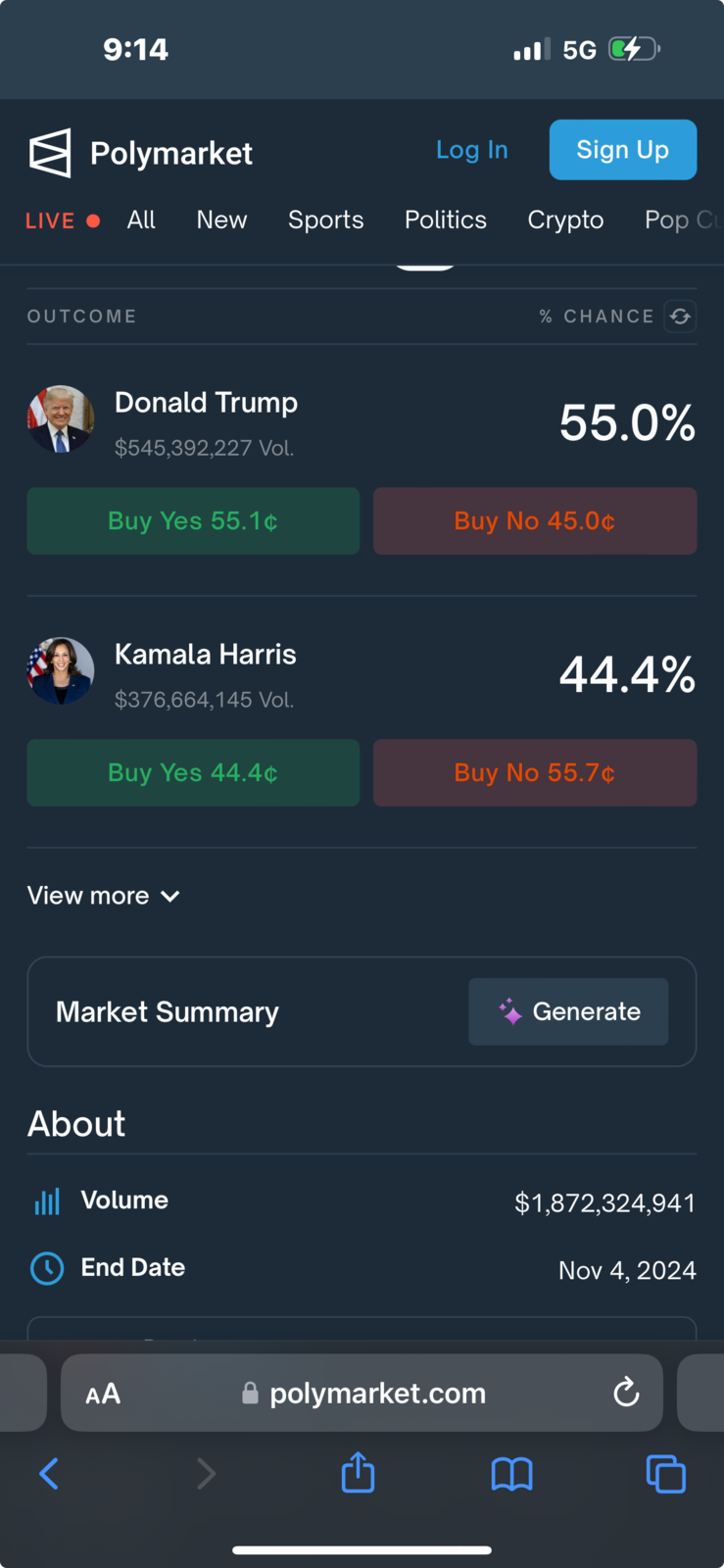Open the Sports category tab
This screenshot has width=724, height=1568.
[326, 220]
